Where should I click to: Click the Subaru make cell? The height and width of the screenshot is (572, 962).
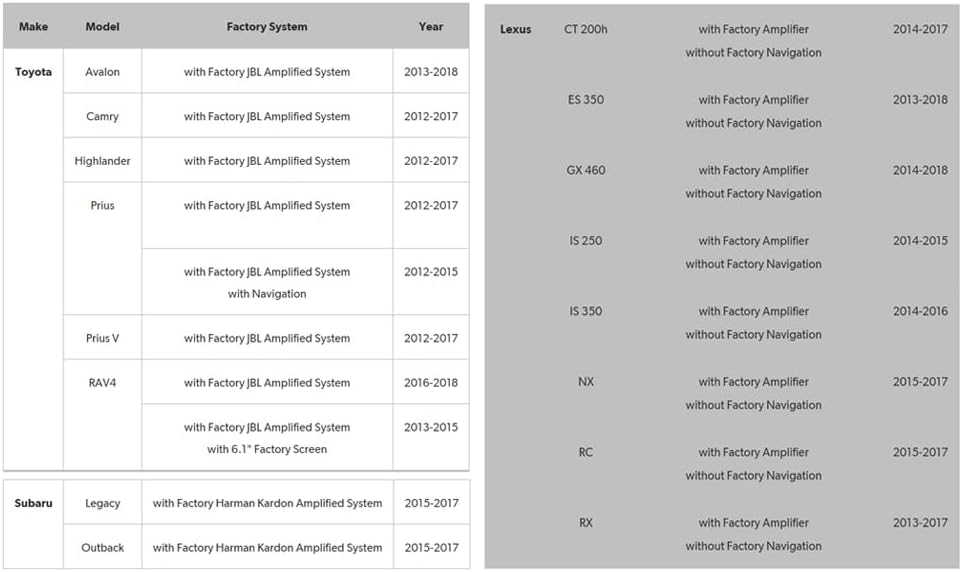point(33,503)
